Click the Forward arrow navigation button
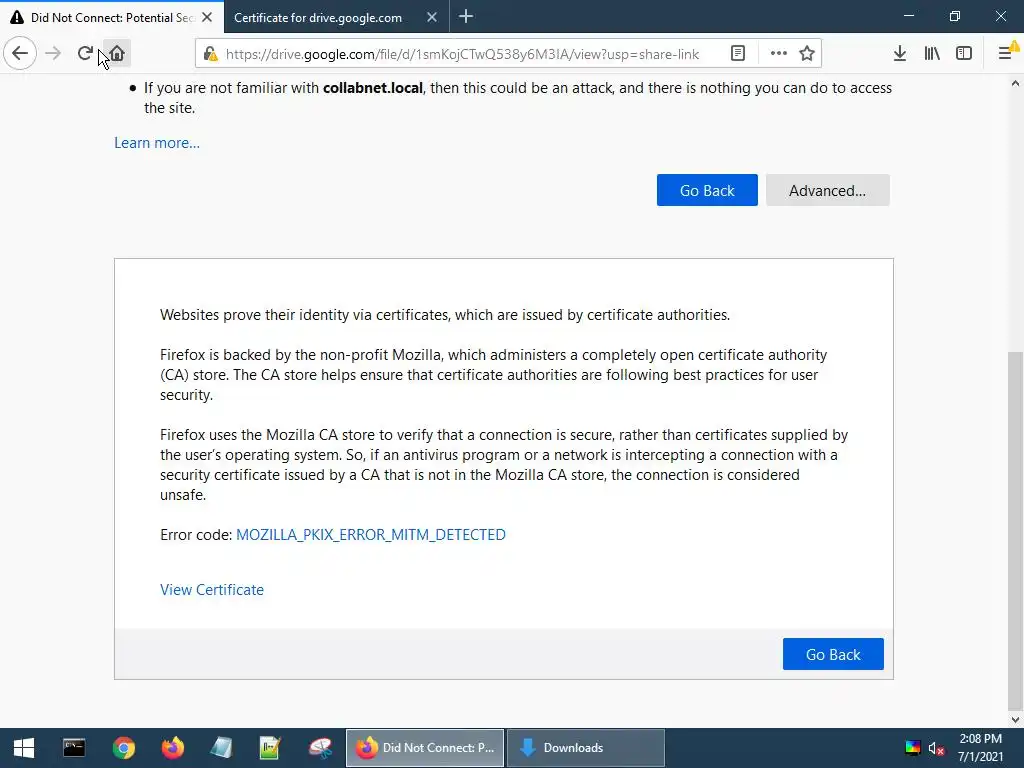This screenshot has width=1024, height=768. [x=53, y=54]
